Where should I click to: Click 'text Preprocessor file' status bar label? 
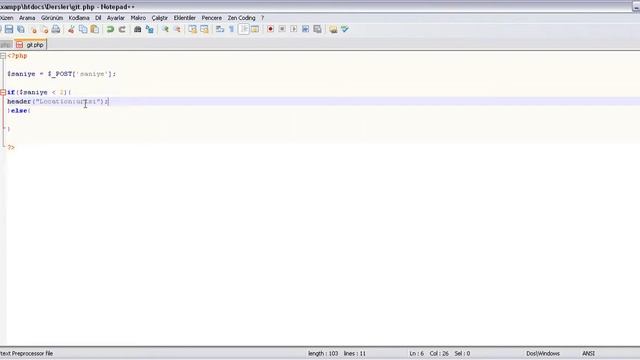27,353
